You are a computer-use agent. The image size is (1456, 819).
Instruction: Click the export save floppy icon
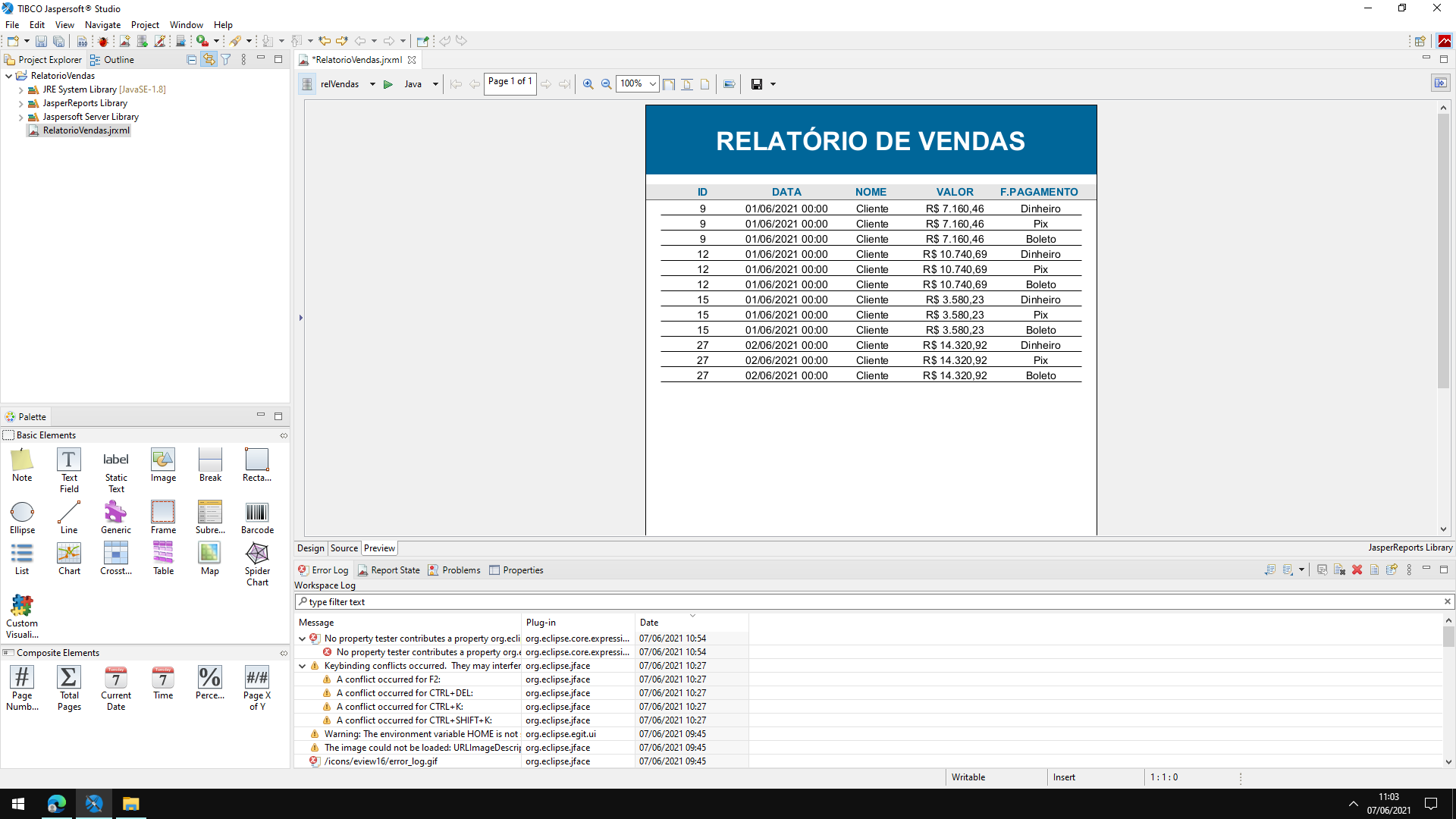pos(756,84)
